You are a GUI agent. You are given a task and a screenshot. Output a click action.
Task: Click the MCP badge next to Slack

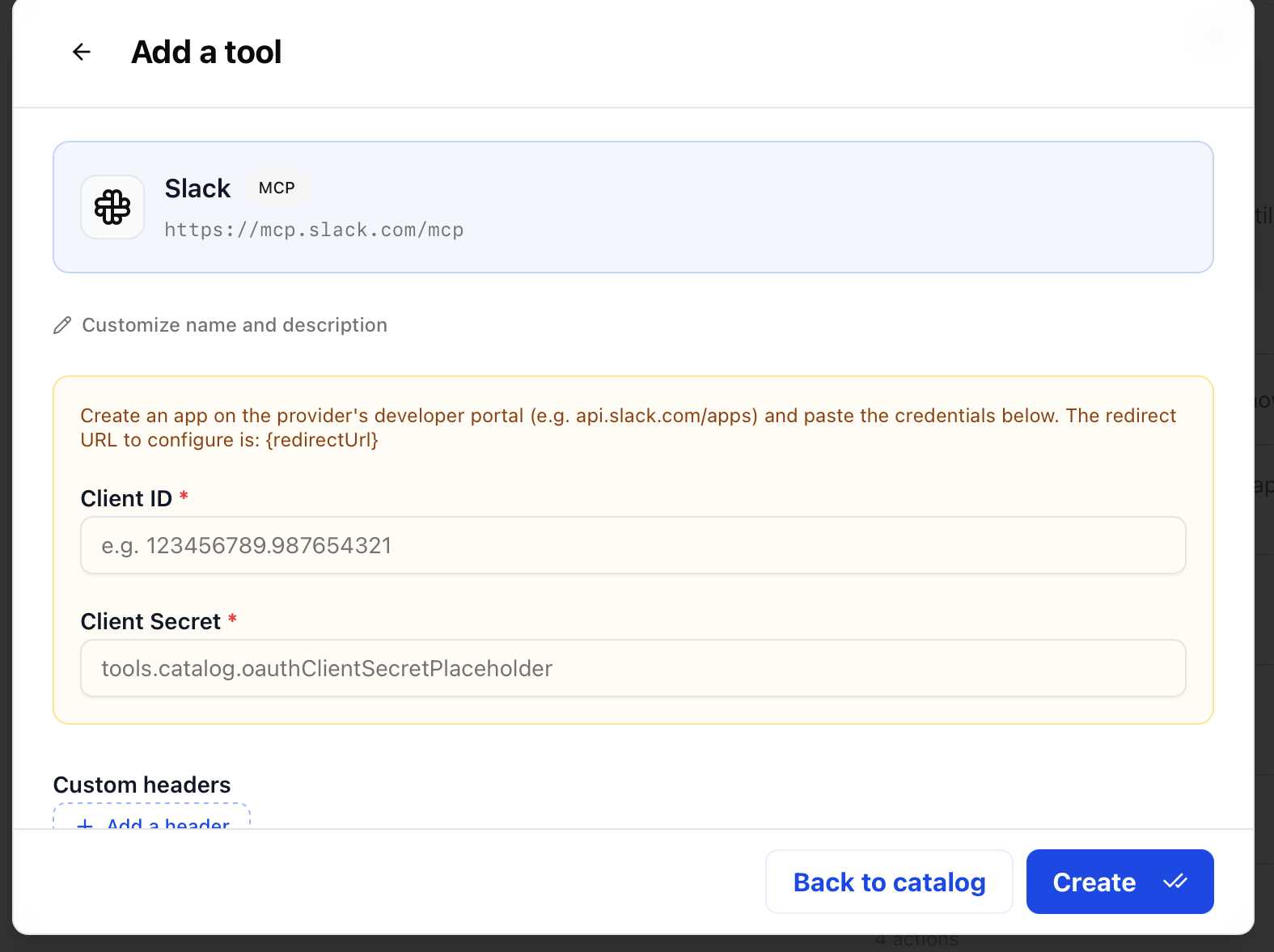(x=277, y=188)
